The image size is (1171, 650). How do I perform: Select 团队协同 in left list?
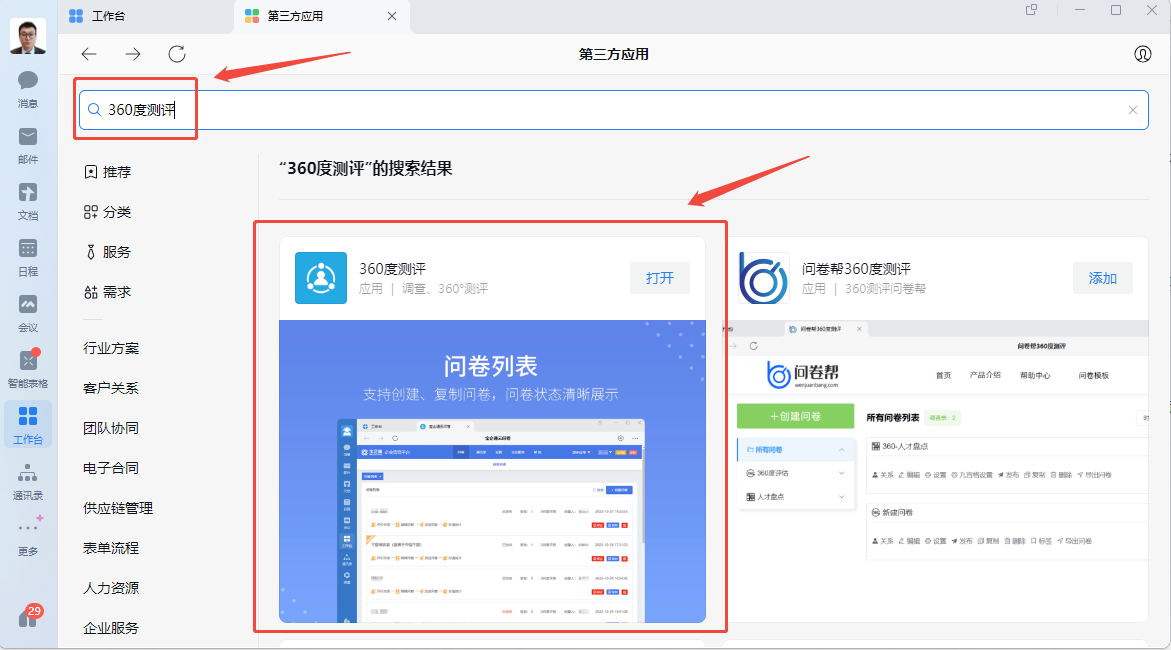click(111, 428)
